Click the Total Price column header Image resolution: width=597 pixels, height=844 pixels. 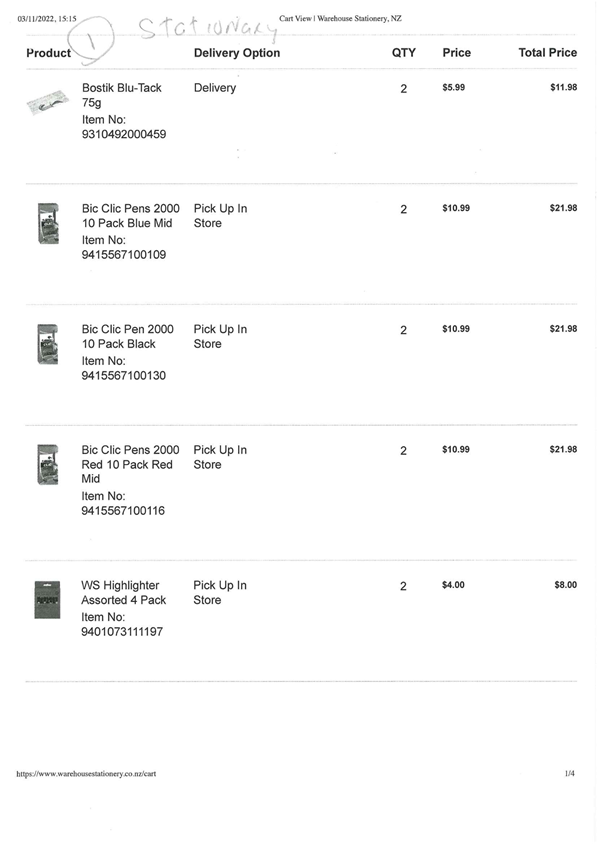click(x=547, y=53)
